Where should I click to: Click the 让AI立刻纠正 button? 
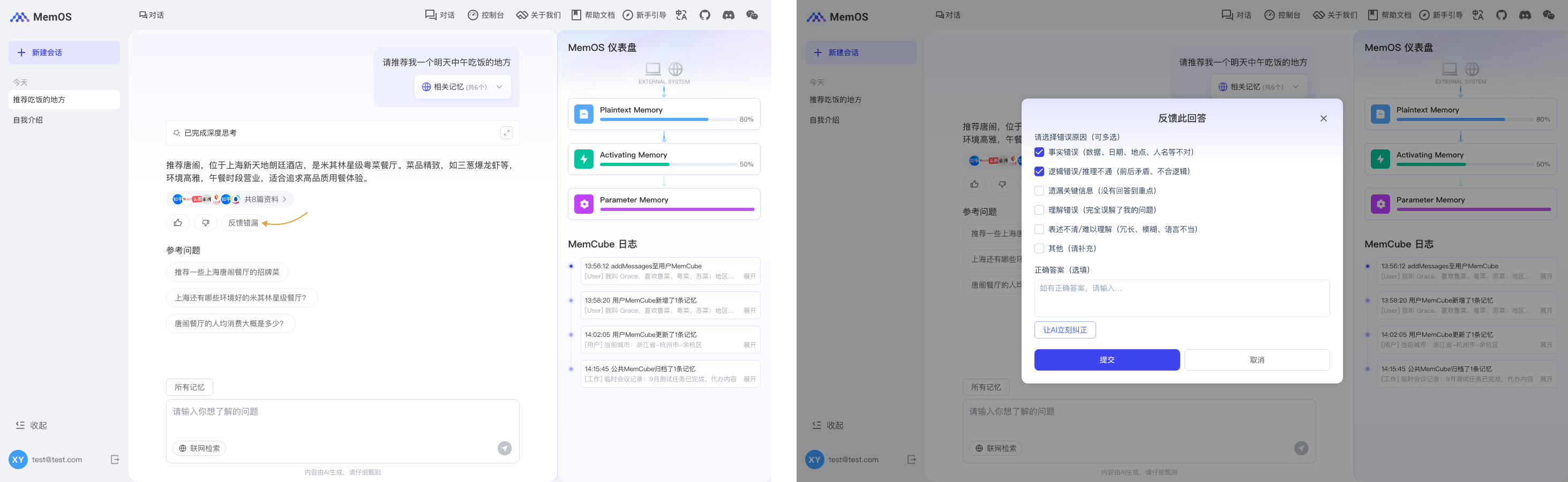coord(1064,330)
